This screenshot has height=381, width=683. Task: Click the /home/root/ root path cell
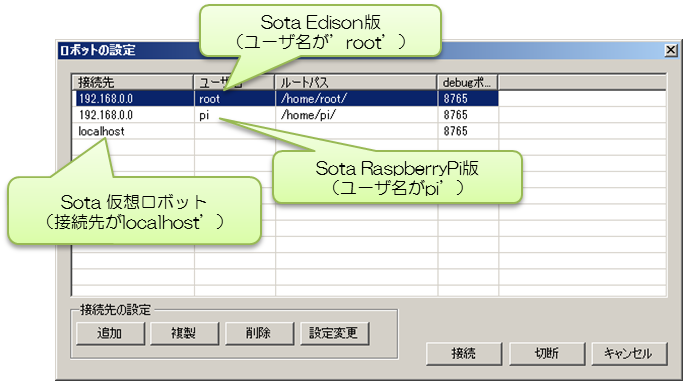click(x=356, y=99)
